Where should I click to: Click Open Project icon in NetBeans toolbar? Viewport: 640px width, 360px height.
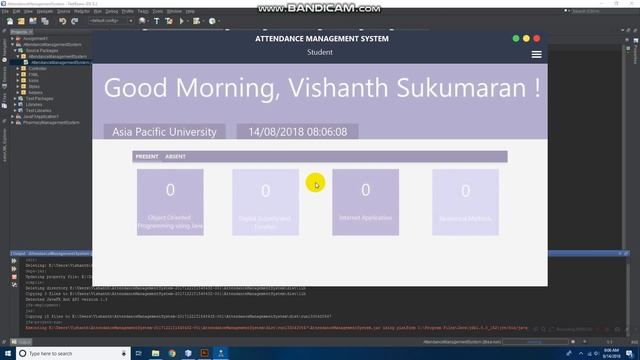coord(33,21)
